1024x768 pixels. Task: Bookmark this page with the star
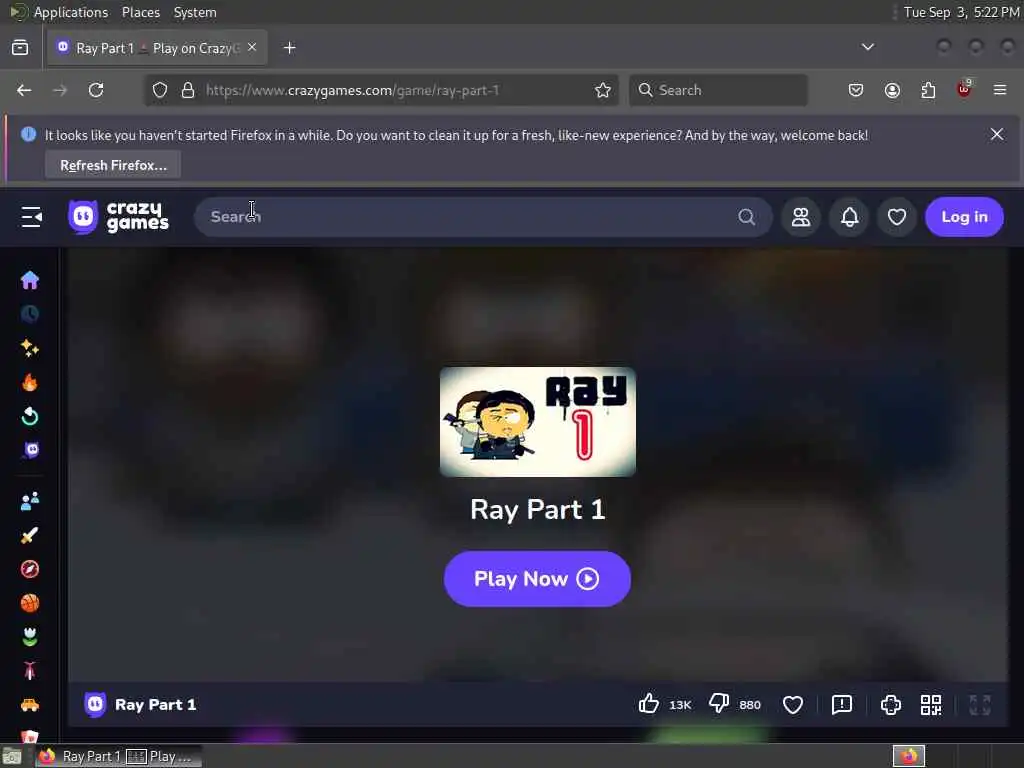[603, 90]
